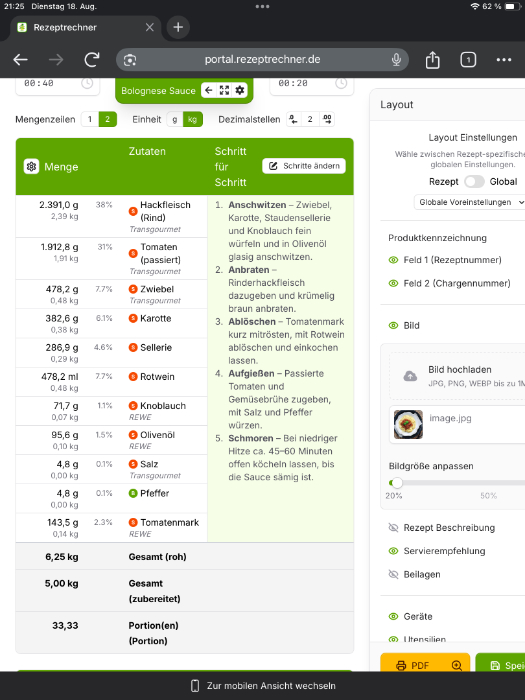
Task: Set Mengenzeilen to 1
Action: 90,119
